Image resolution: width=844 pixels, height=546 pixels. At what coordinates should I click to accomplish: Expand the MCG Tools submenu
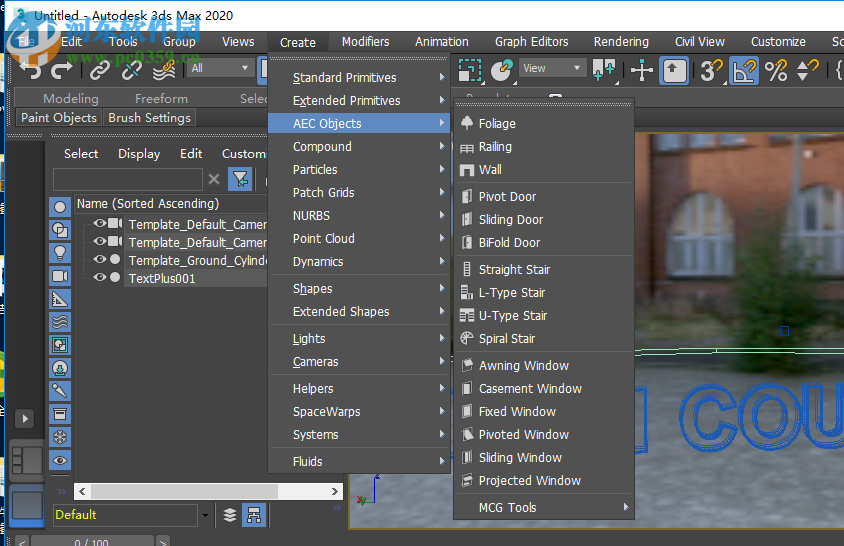tap(544, 507)
